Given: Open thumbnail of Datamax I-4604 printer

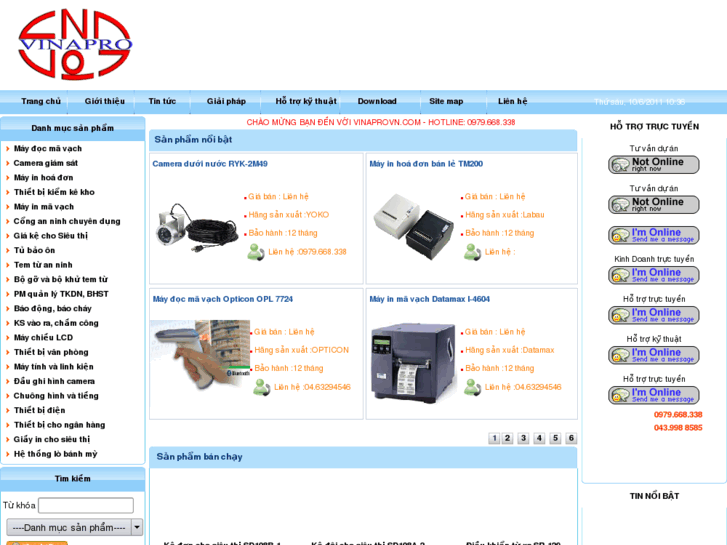Looking at the screenshot, I should coord(413,361).
